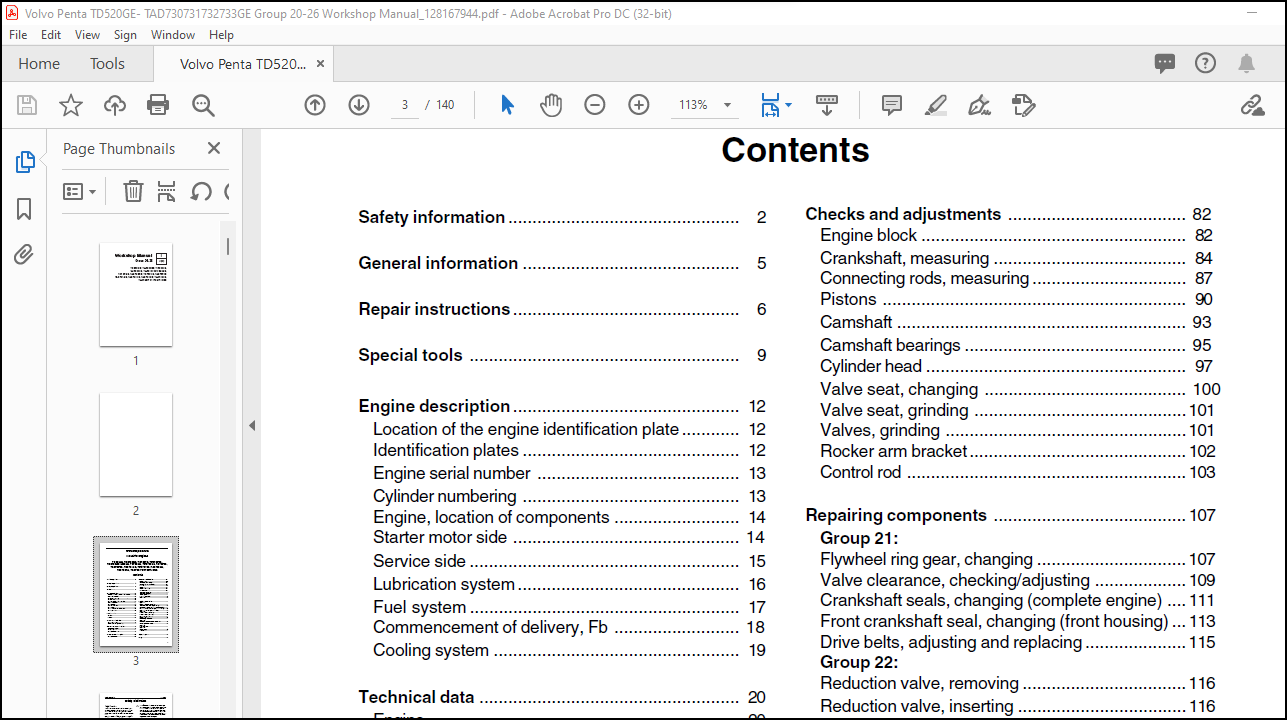The width and height of the screenshot is (1287, 720).
Task: Click the thumbnails panel scrollbar
Action: tap(228, 246)
